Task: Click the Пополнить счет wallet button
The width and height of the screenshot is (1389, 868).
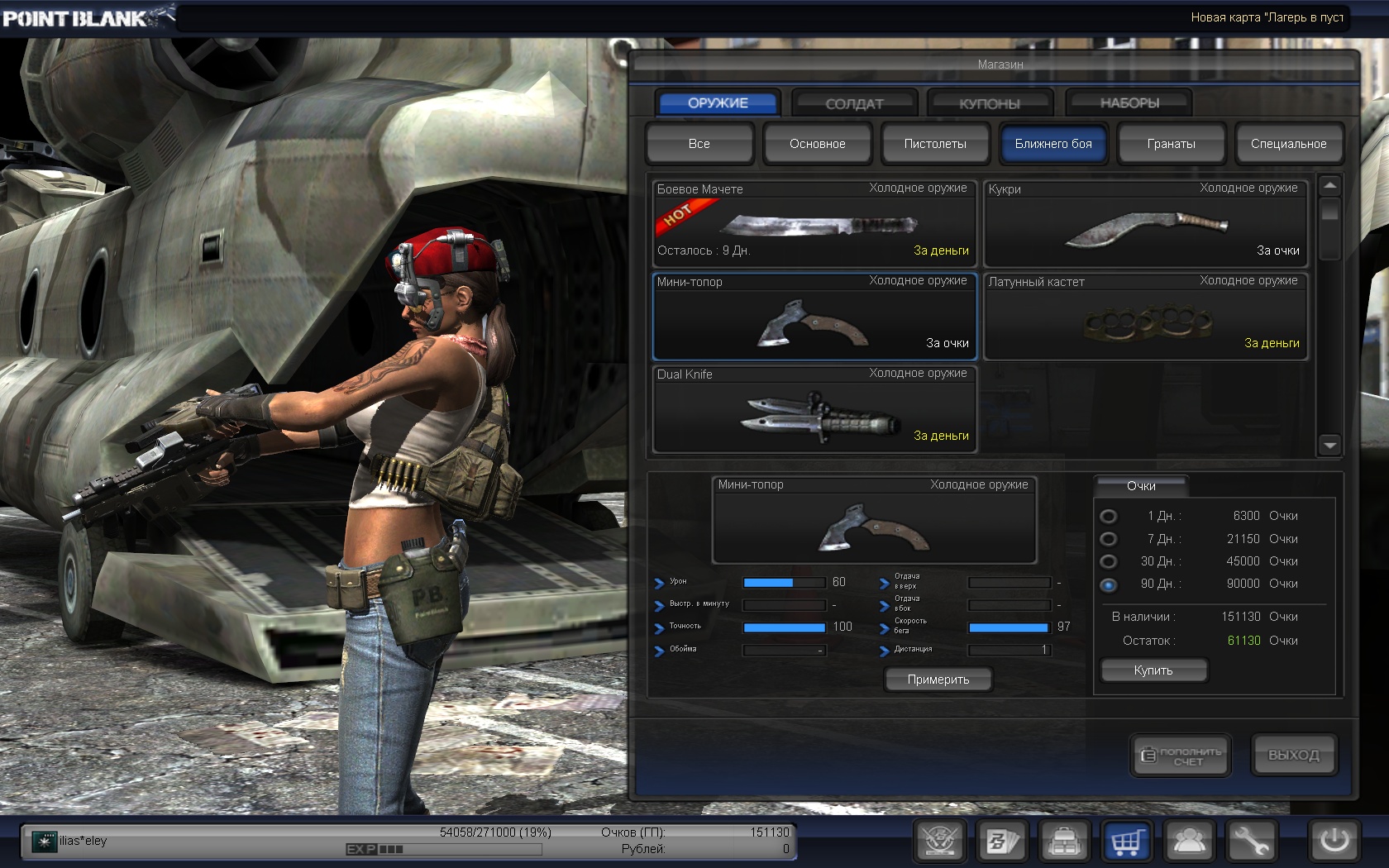Action: pos(1181,756)
